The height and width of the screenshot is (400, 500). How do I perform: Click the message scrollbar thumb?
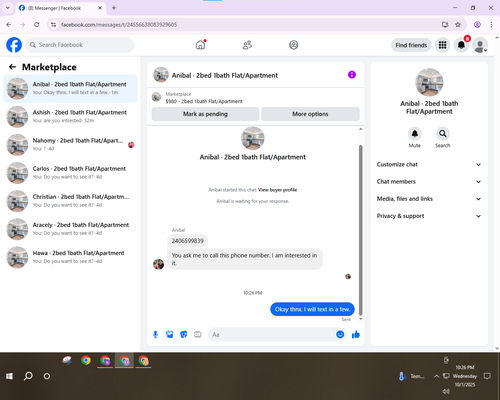point(360,230)
